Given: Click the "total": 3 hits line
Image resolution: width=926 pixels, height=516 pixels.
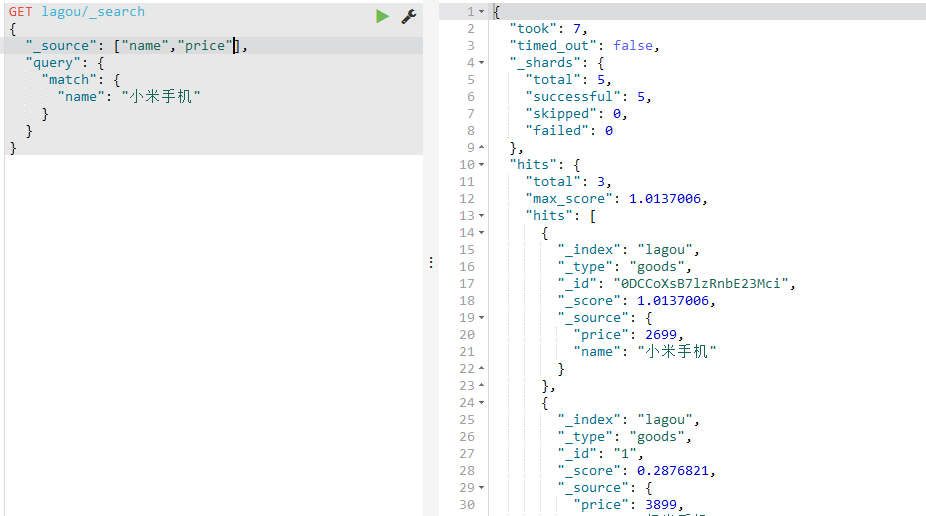Looking at the screenshot, I should (568, 182).
